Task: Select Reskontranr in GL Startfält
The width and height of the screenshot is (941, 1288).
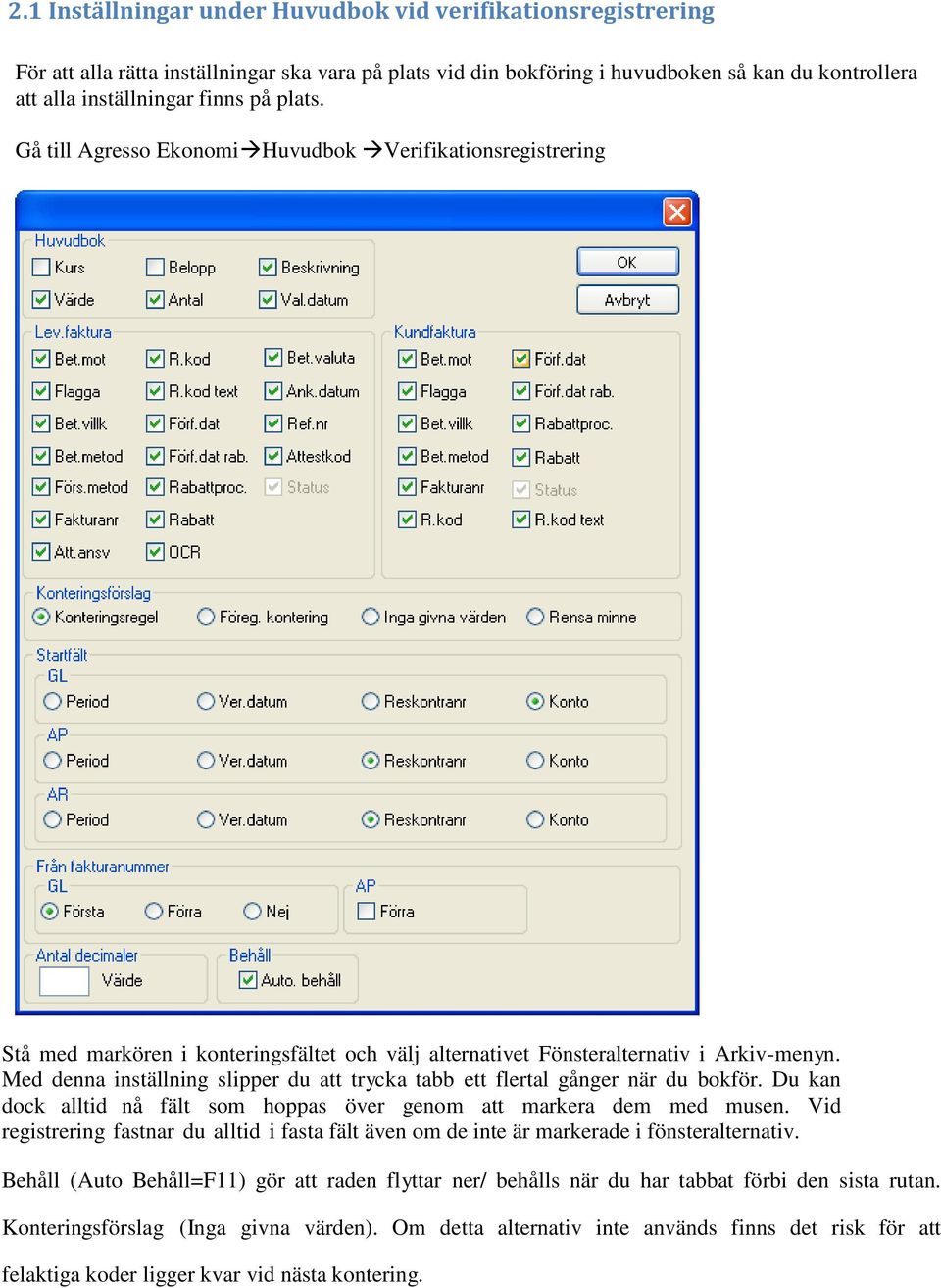Action: tap(371, 701)
